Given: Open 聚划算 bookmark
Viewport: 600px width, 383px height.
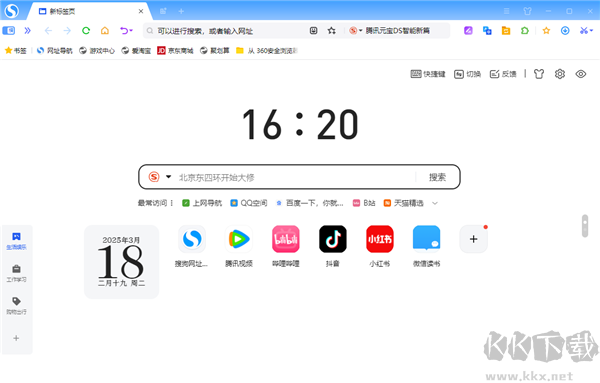Looking at the screenshot, I should [215, 51].
